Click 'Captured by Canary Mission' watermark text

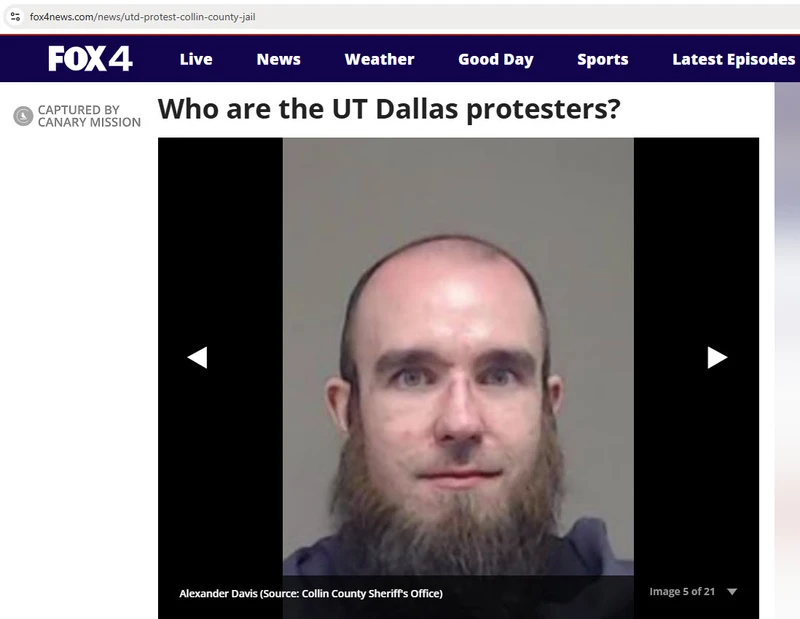[x=89, y=116]
